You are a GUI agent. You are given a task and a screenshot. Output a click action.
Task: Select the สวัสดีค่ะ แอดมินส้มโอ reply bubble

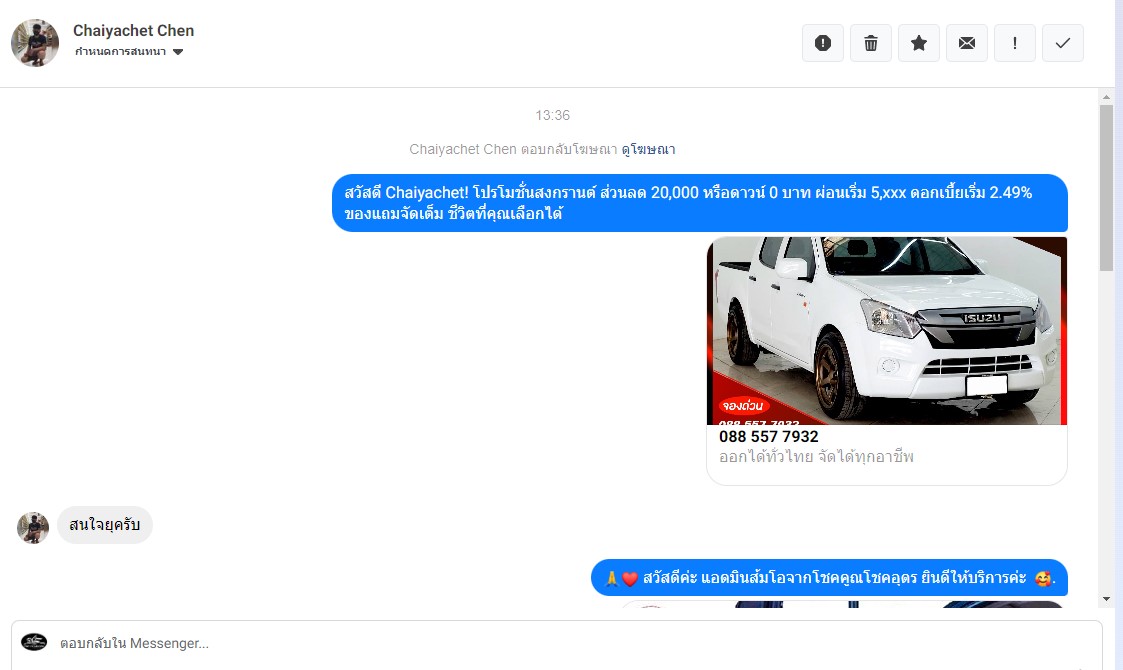coord(829,578)
